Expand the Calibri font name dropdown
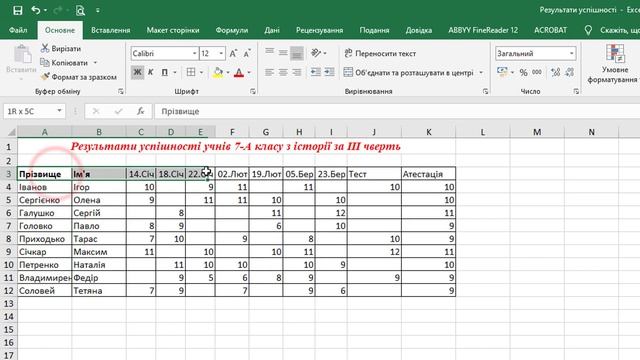The height and width of the screenshot is (360, 640). 195,53
